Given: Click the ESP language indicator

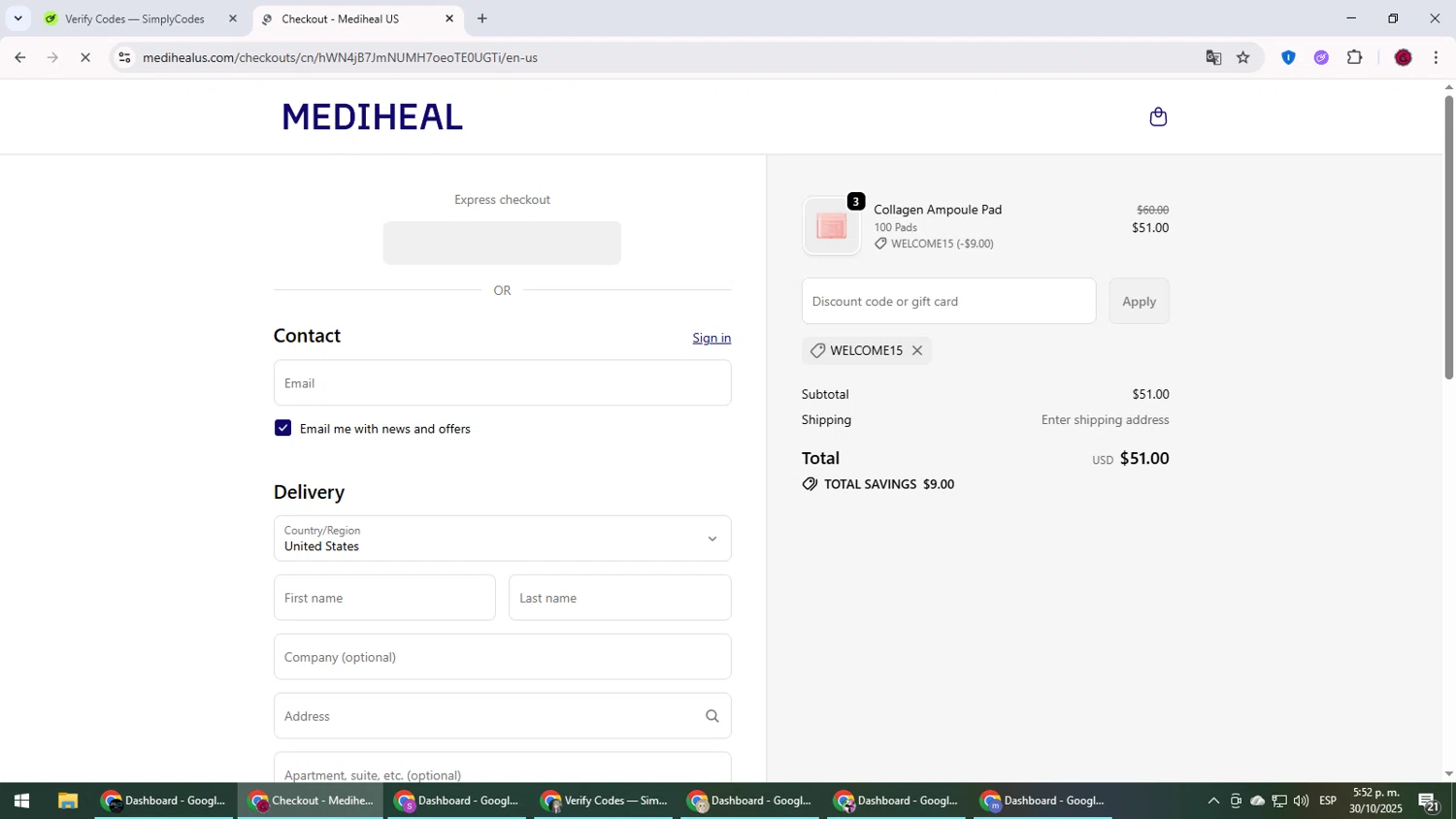Looking at the screenshot, I should tap(1328, 801).
